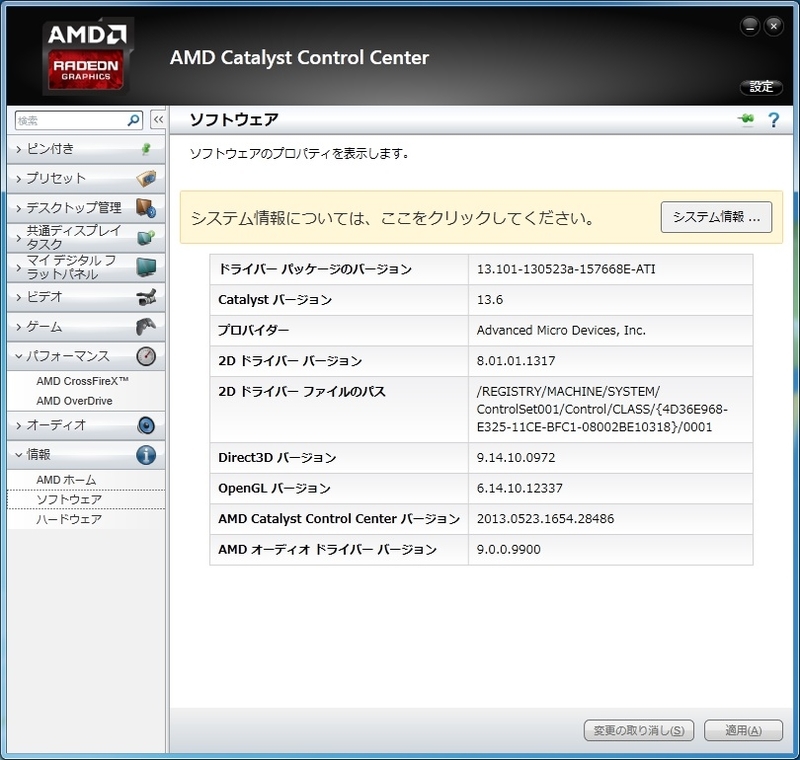This screenshot has height=760, width=800.
Task: Click the green pin icon in ピン付き row
Action: [146, 149]
